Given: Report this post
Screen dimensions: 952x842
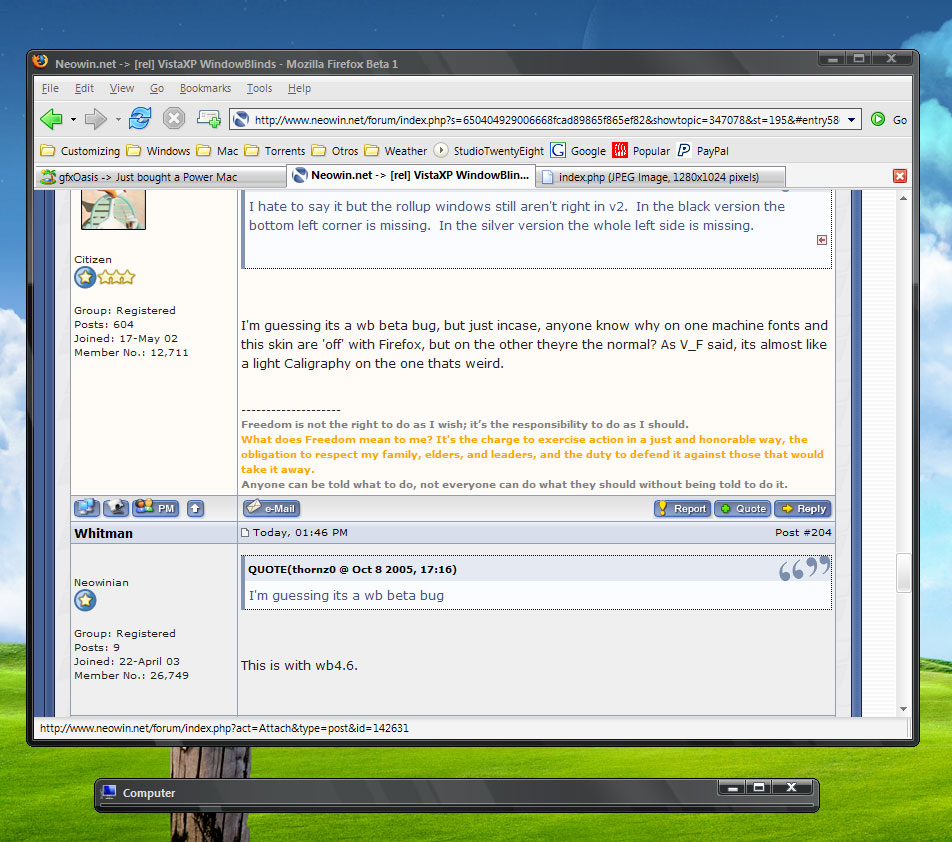Looking at the screenshot, I should [x=682, y=509].
